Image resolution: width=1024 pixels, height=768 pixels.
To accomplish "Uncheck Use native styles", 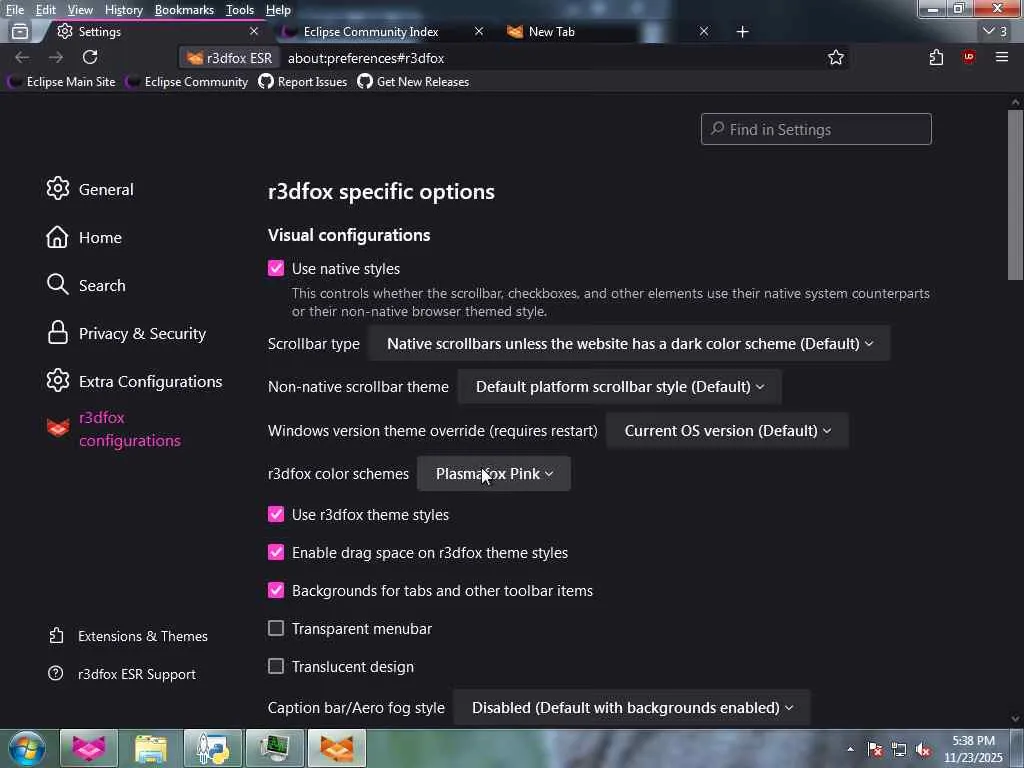I will click(276, 268).
